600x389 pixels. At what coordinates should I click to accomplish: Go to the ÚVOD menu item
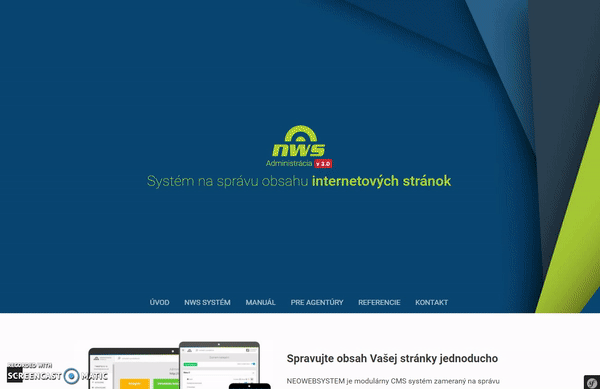(x=160, y=303)
